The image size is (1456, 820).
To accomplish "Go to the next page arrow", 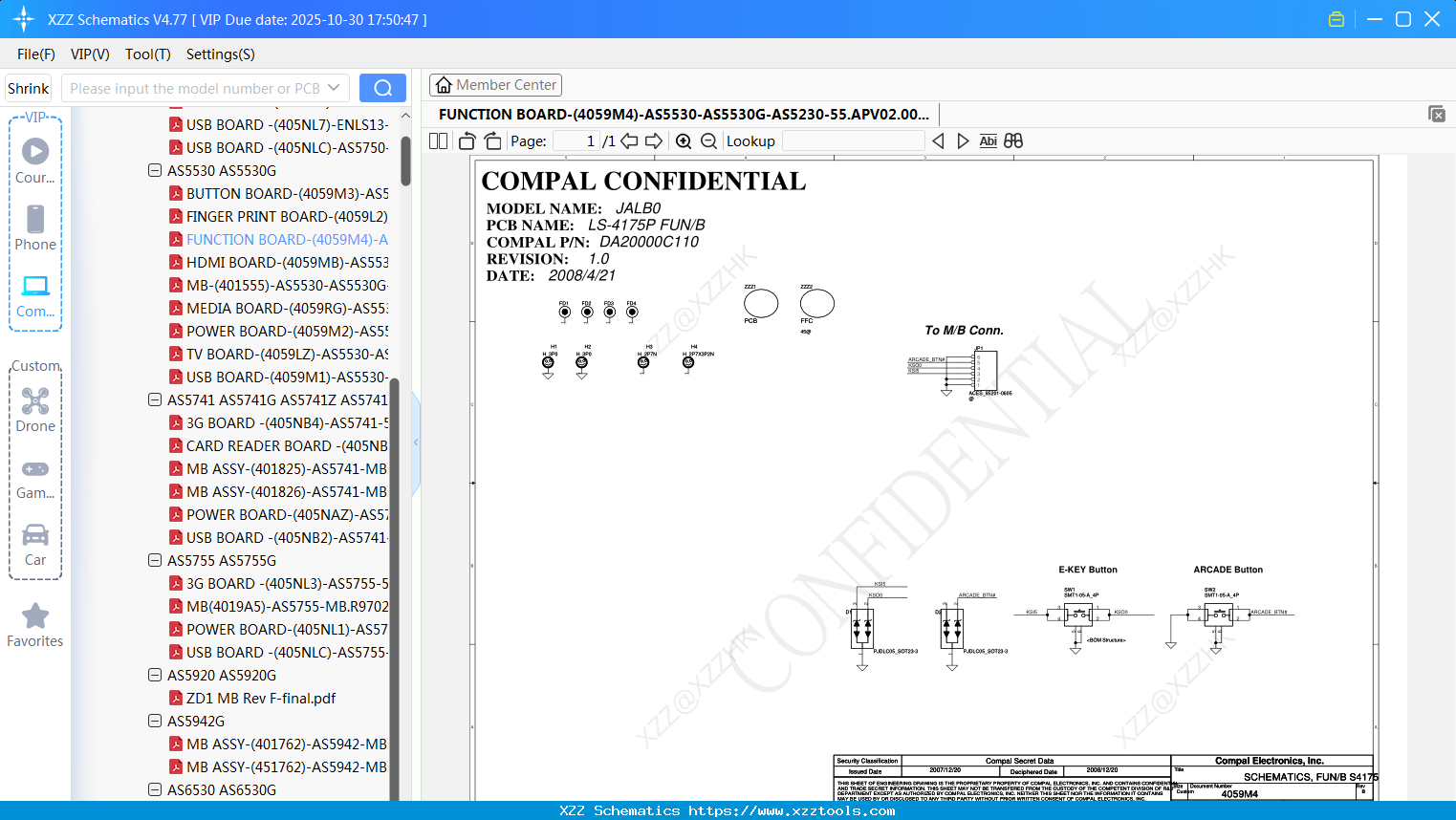I will point(654,141).
